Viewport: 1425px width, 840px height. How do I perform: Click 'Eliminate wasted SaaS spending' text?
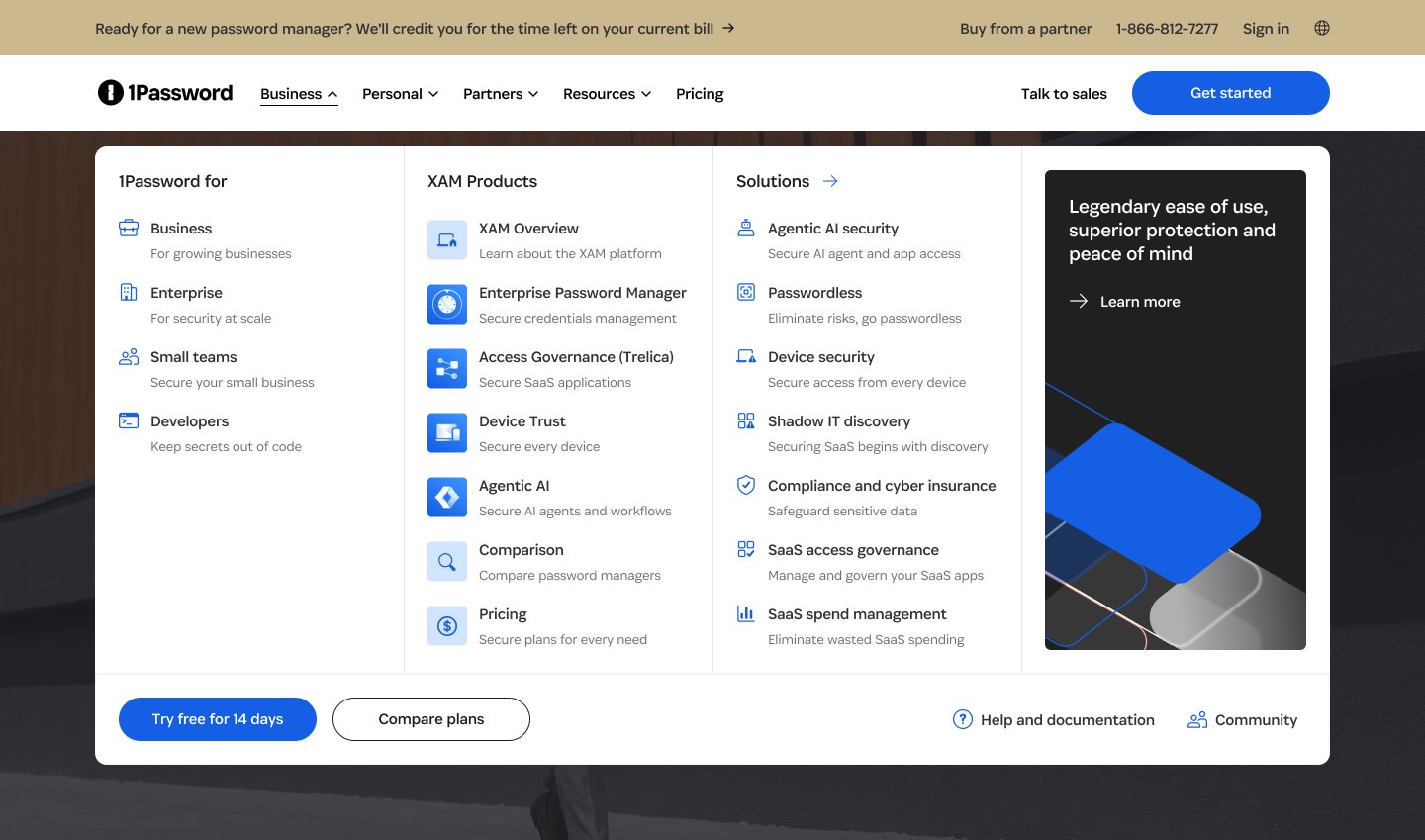coord(866,639)
